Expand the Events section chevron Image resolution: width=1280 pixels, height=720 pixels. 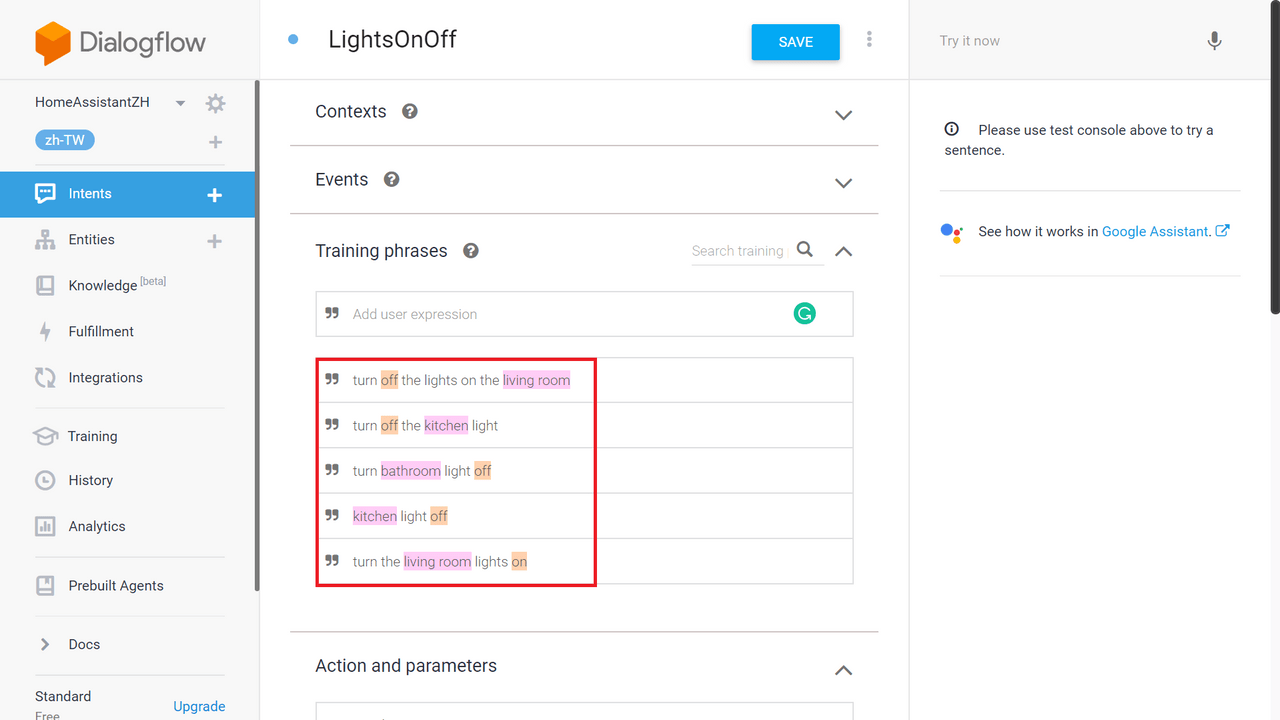point(843,183)
